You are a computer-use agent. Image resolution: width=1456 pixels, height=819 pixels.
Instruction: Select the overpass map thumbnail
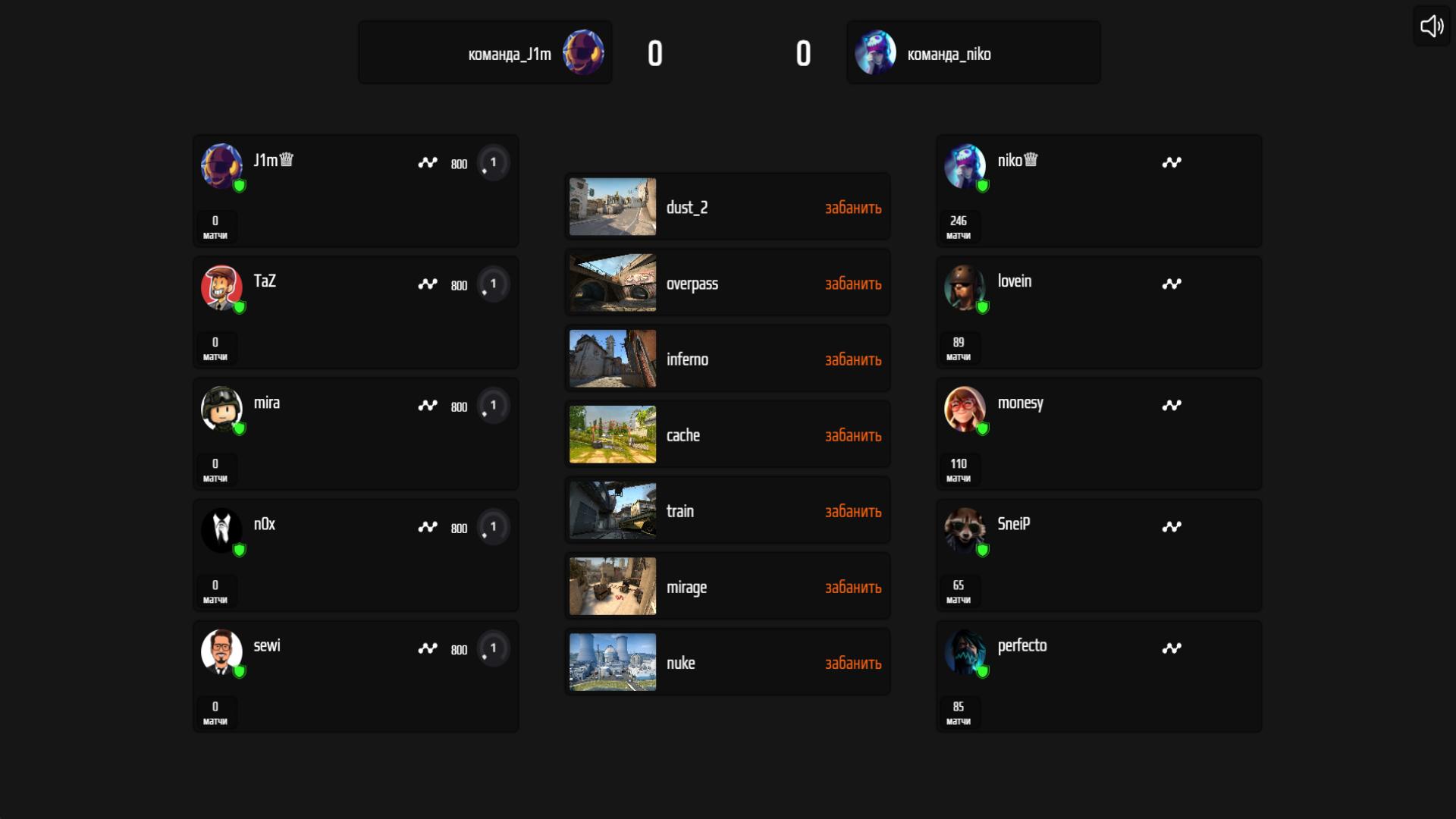tap(613, 283)
